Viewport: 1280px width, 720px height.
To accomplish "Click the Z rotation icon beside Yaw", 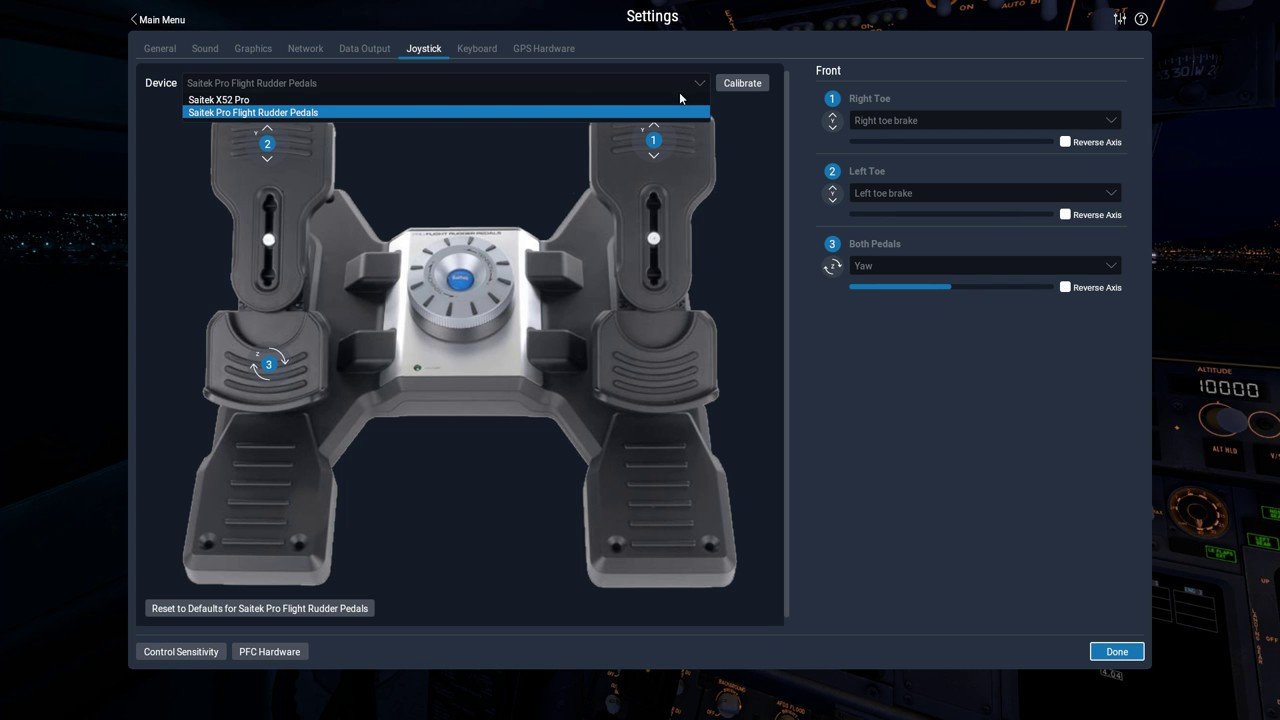I will (832, 266).
